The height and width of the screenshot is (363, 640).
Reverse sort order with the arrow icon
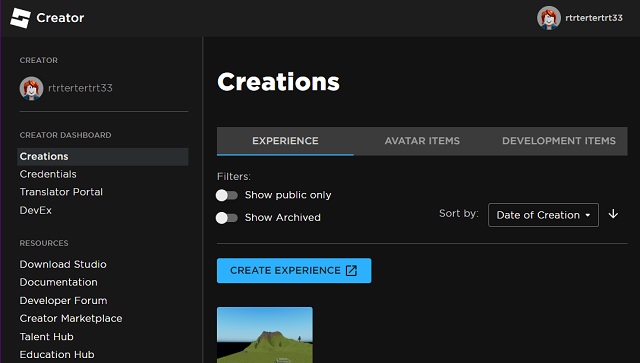[x=613, y=214]
